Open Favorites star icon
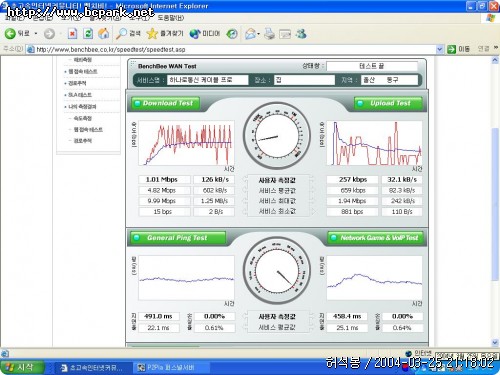 [152, 34]
